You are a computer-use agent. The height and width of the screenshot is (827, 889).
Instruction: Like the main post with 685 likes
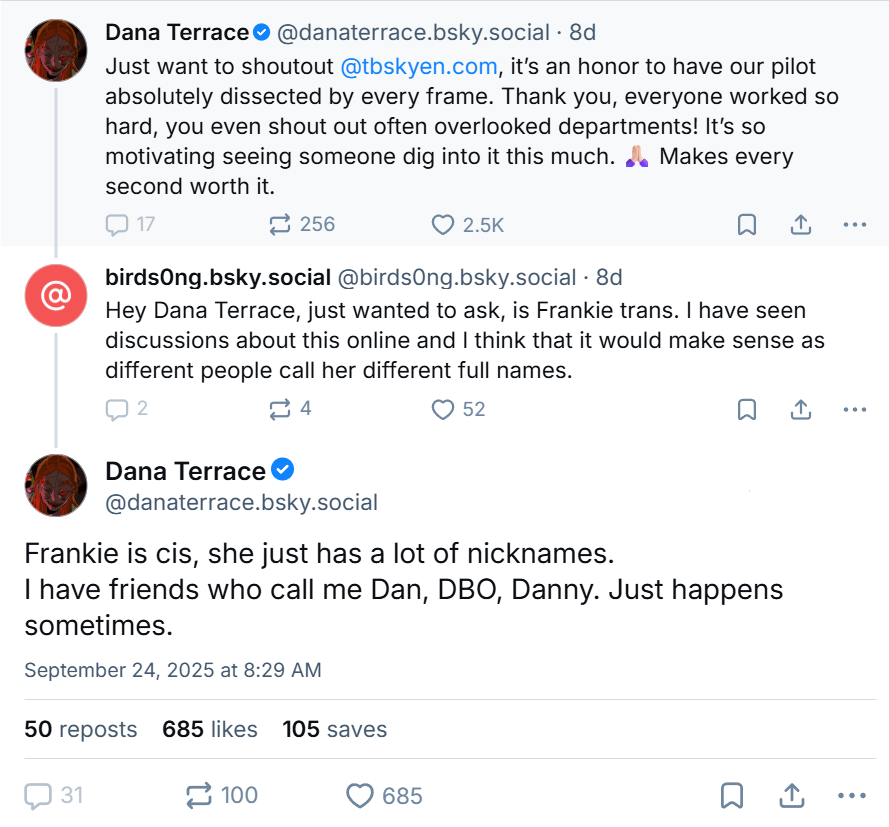click(x=360, y=796)
